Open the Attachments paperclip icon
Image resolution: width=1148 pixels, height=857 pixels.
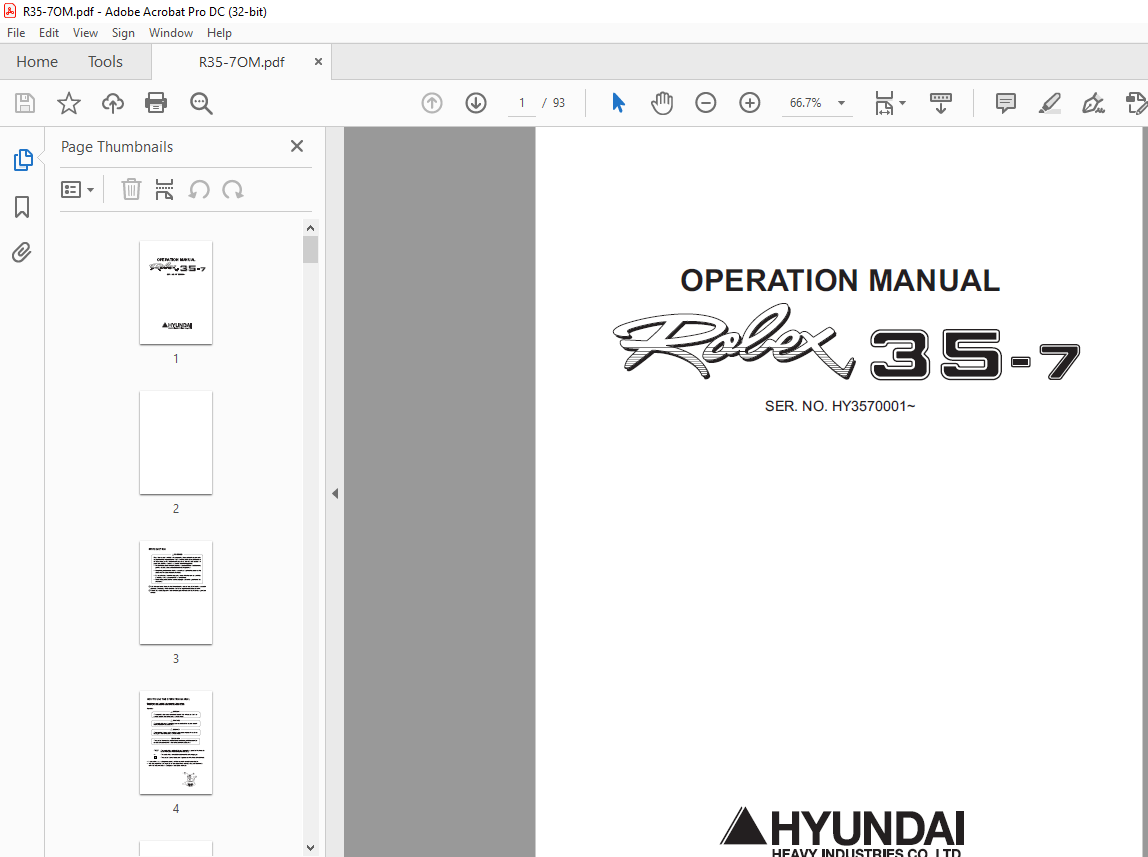pyautogui.click(x=22, y=253)
